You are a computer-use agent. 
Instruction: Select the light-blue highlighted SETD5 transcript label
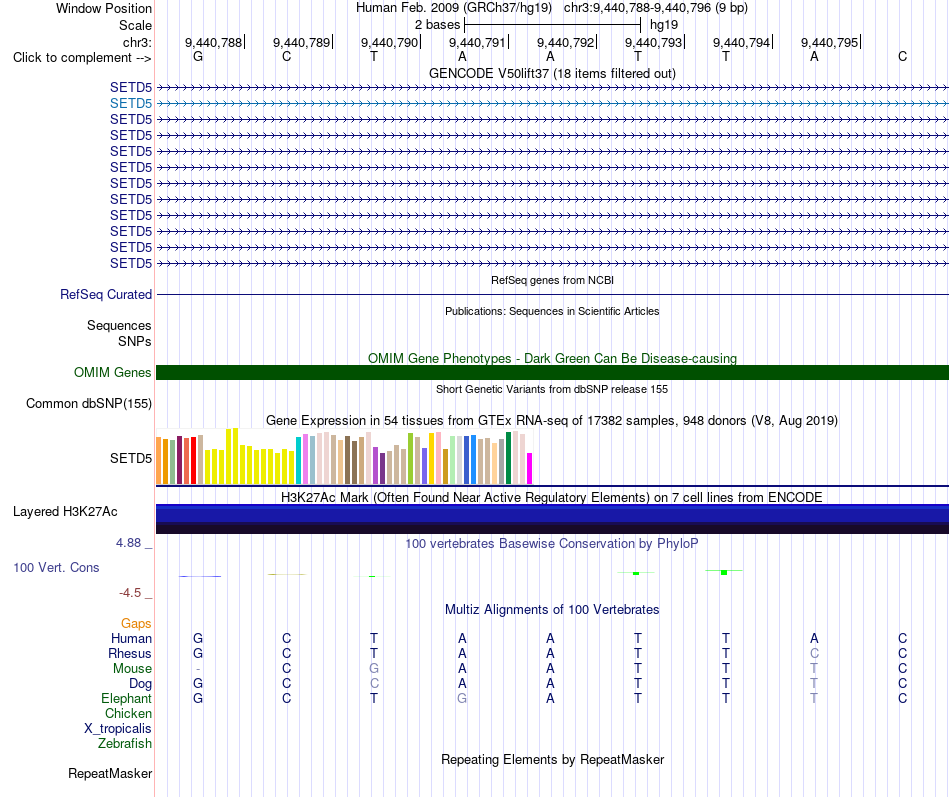click(x=131, y=103)
